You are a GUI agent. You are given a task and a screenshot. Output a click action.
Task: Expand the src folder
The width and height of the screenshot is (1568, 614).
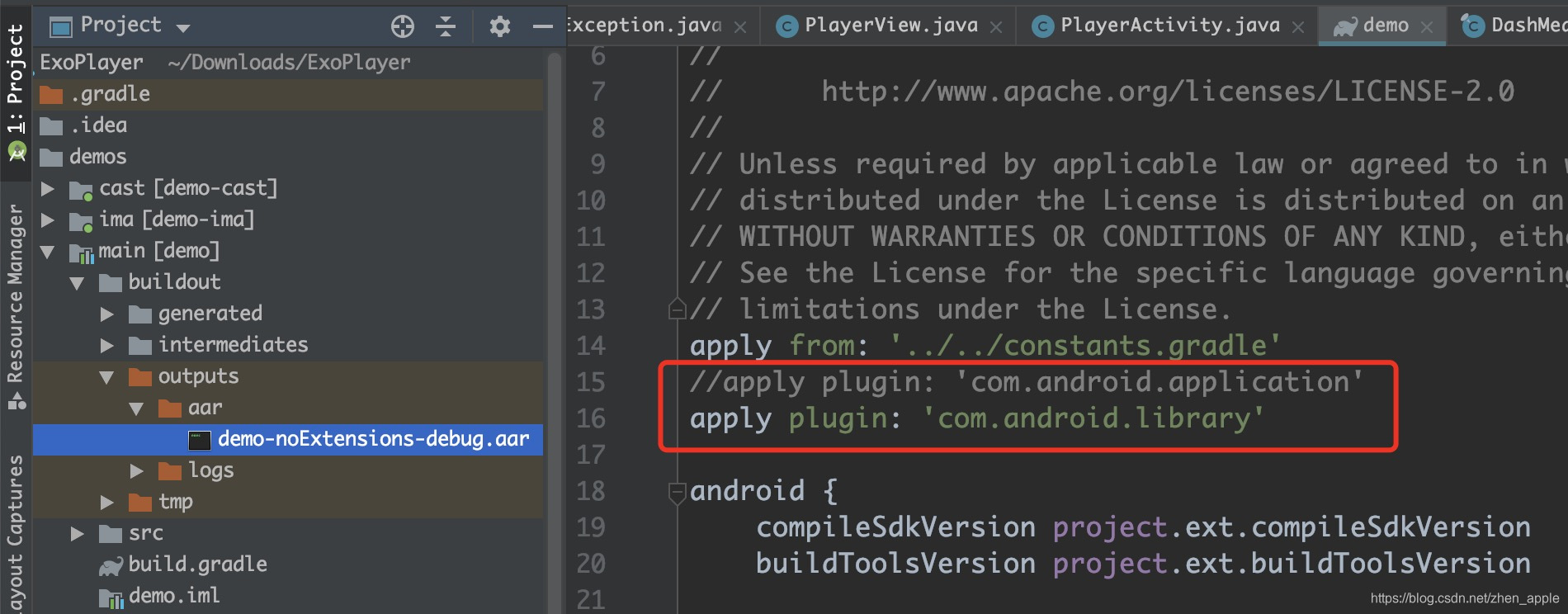[78, 534]
